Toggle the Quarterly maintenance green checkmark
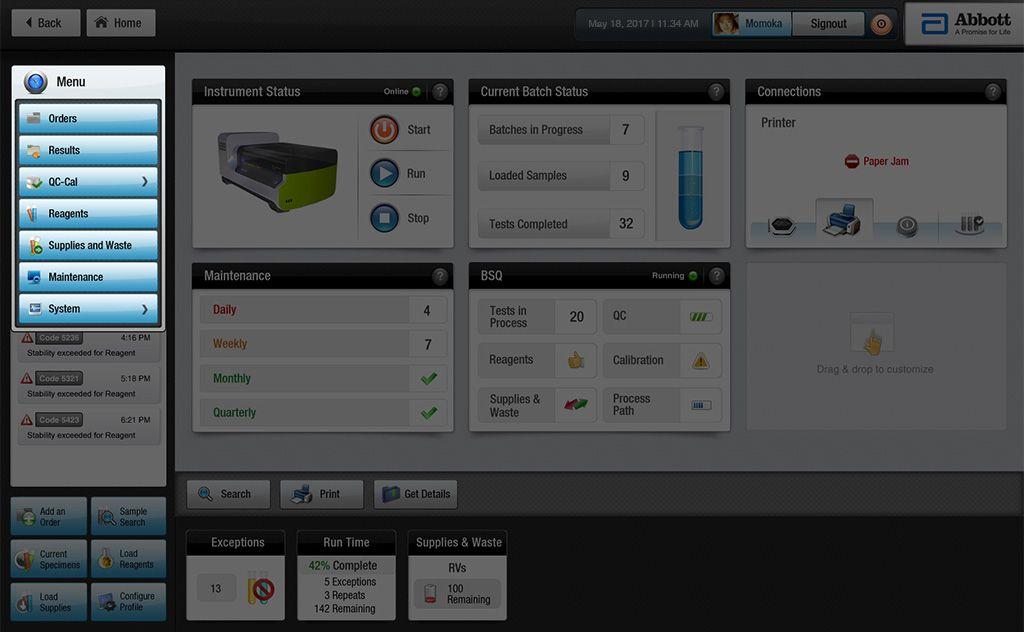This screenshot has height=632, width=1024. coord(429,412)
